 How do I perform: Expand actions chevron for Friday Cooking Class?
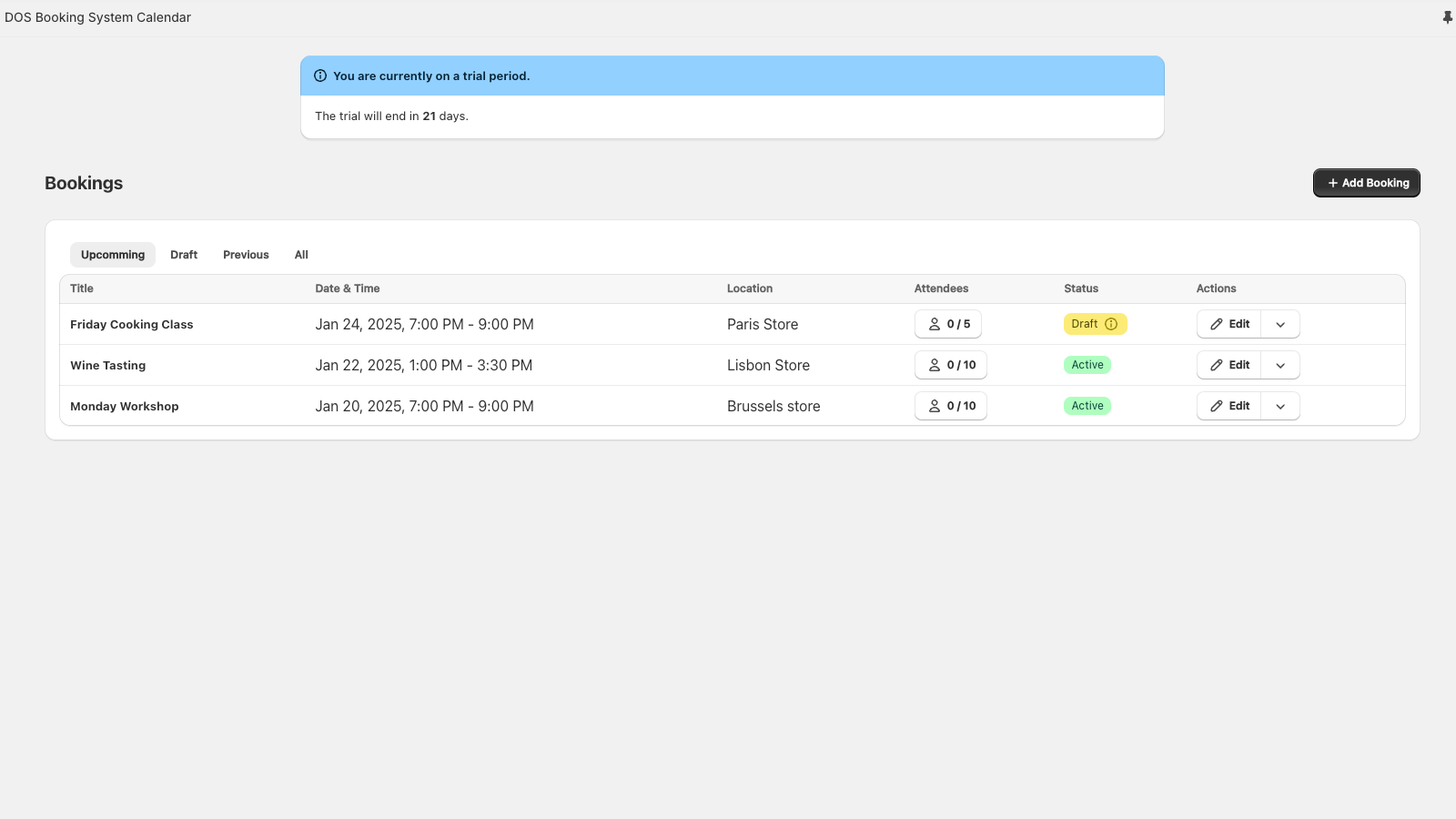[x=1280, y=324]
